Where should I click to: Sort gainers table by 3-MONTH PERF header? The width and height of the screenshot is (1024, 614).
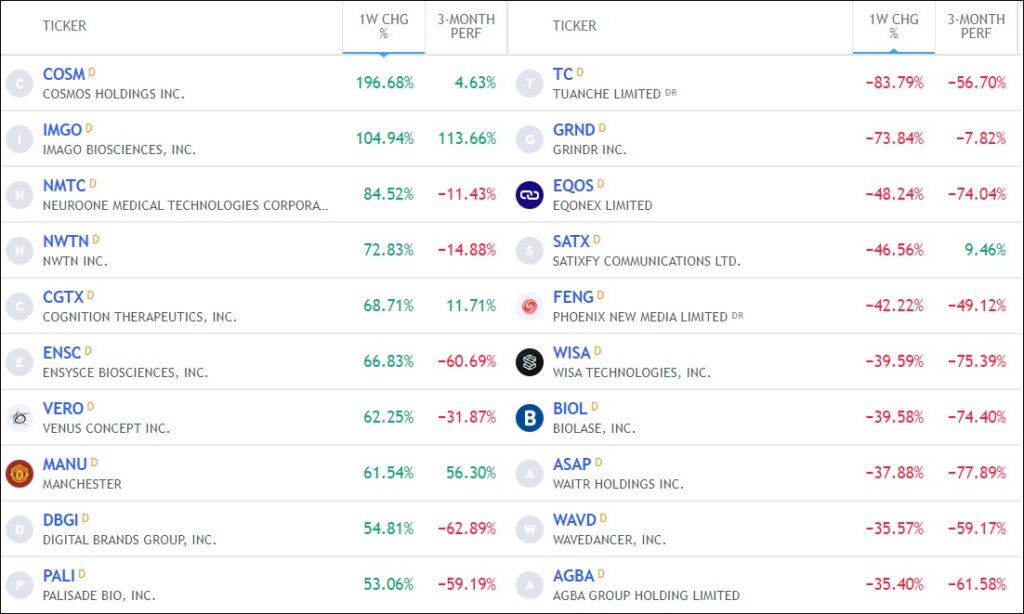[466, 27]
